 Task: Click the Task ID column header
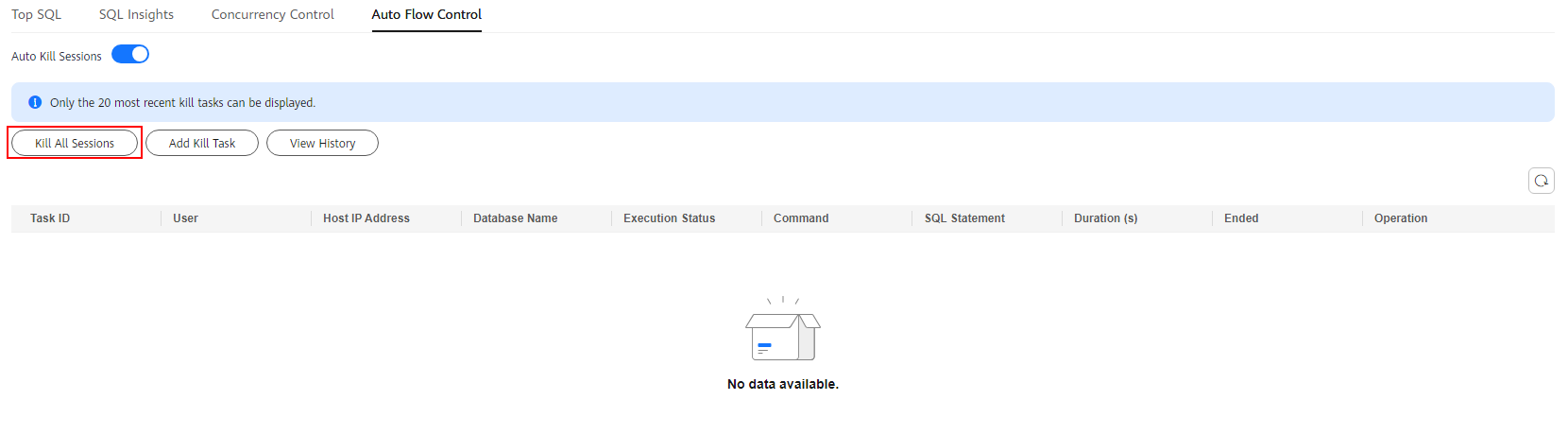(x=50, y=218)
